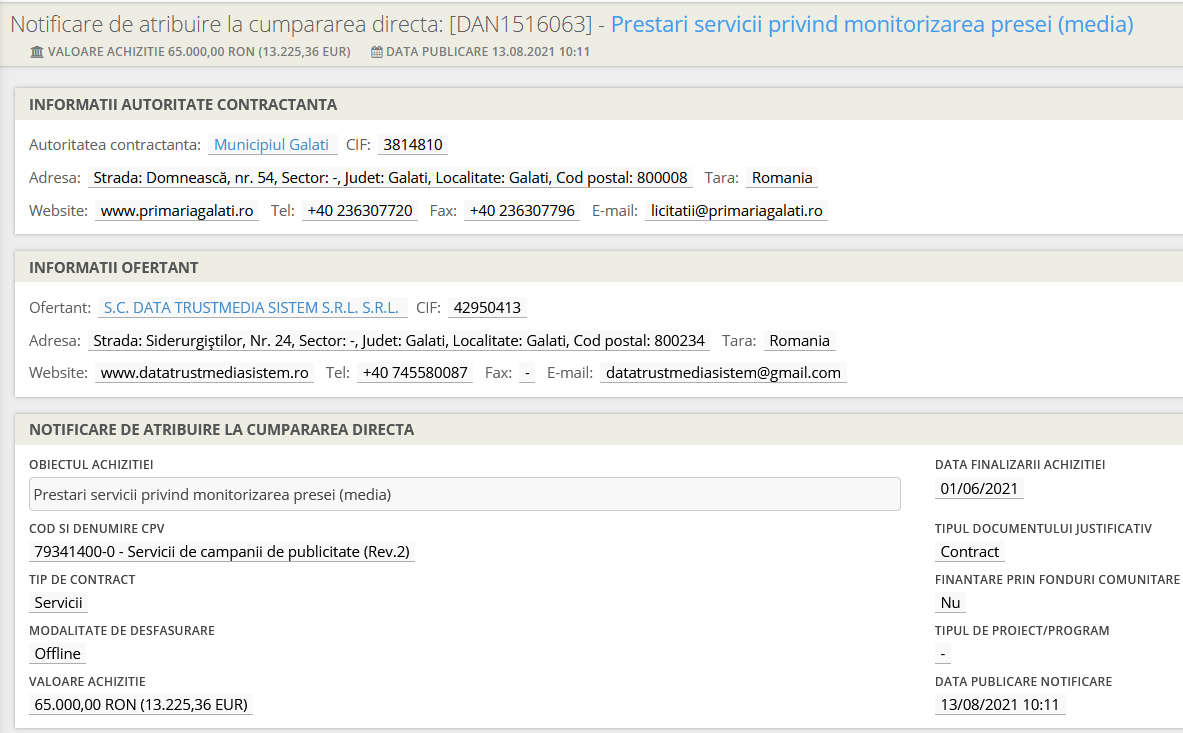The height and width of the screenshot is (733, 1183).
Task: Click the authority phone number +40 236307720
Action: click(359, 211)
